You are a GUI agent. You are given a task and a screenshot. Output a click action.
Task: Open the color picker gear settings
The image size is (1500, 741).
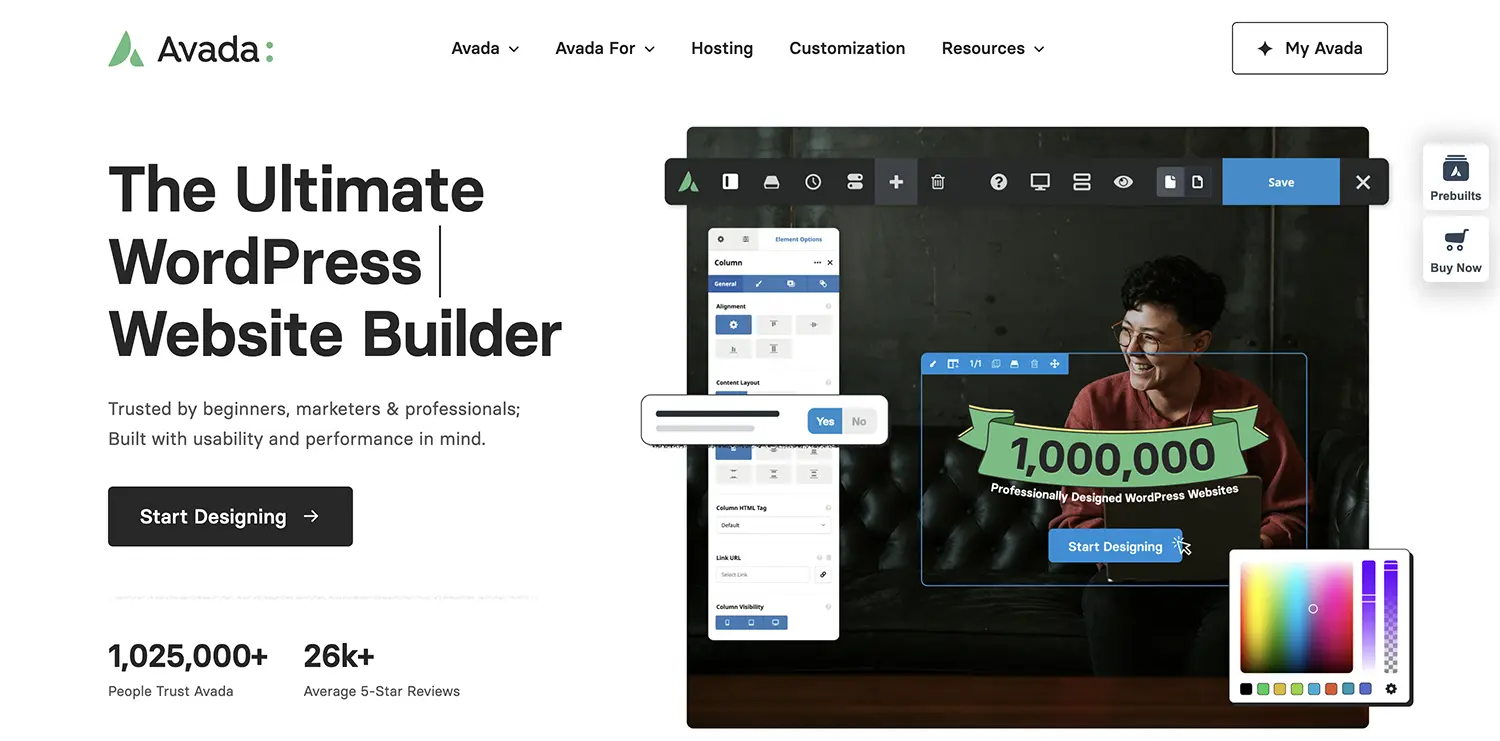(1391, 689)
